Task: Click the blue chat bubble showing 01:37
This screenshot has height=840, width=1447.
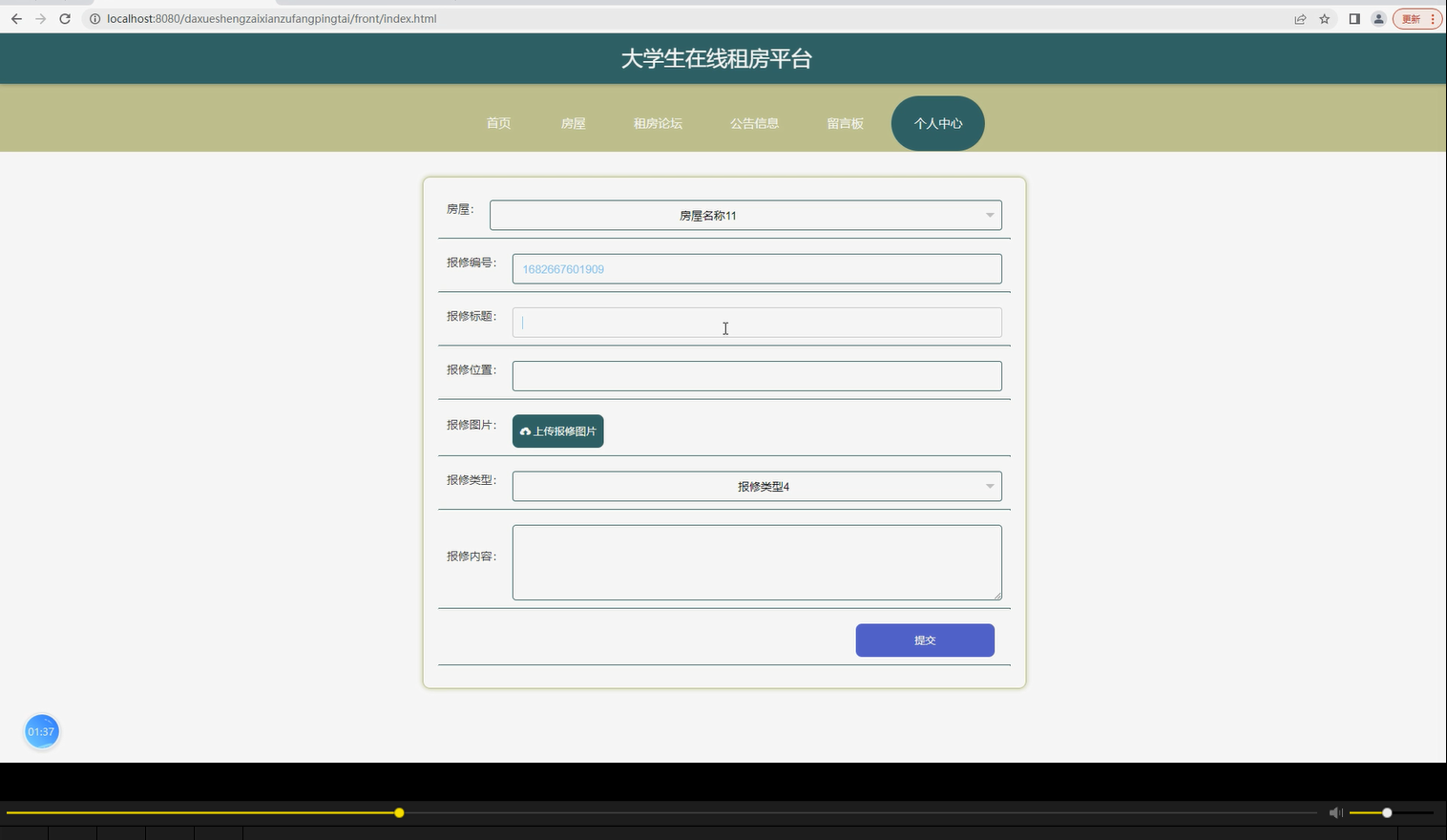Action: (x=41, y=731)
